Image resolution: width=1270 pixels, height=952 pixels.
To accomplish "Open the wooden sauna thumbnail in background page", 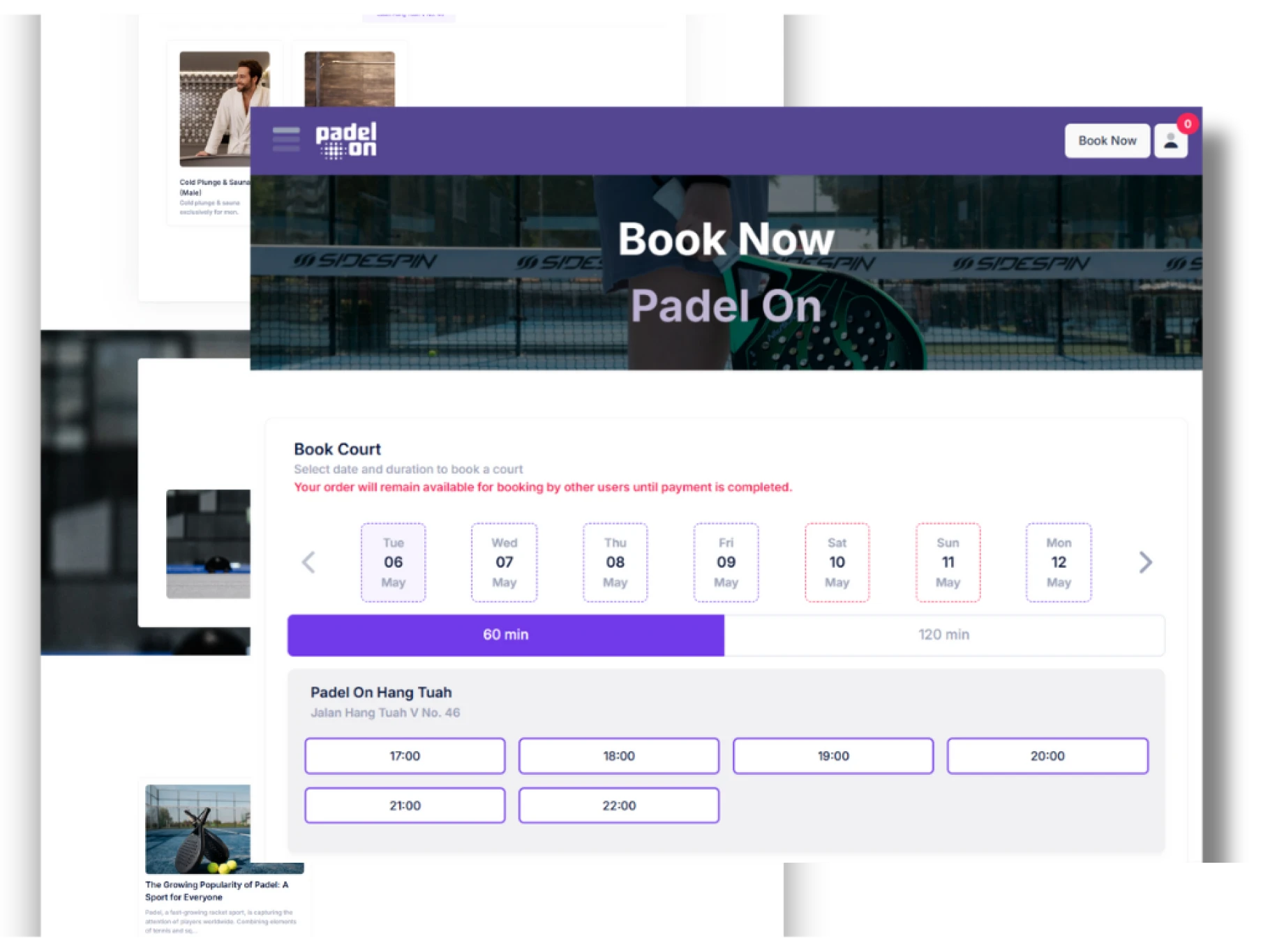I will point(350,79).
